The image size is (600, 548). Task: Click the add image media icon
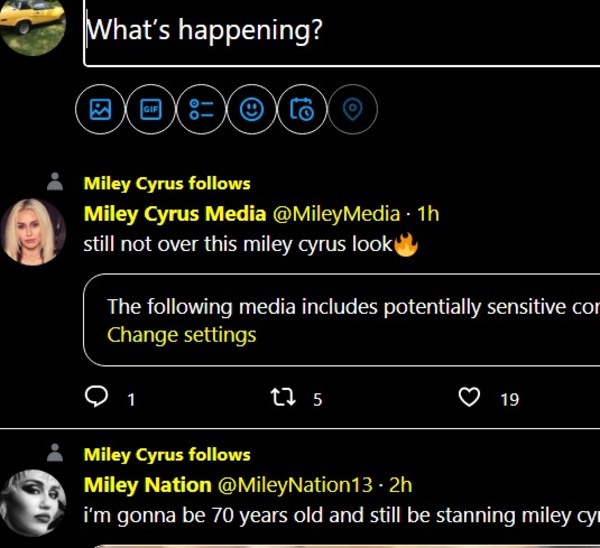[101, 111]
